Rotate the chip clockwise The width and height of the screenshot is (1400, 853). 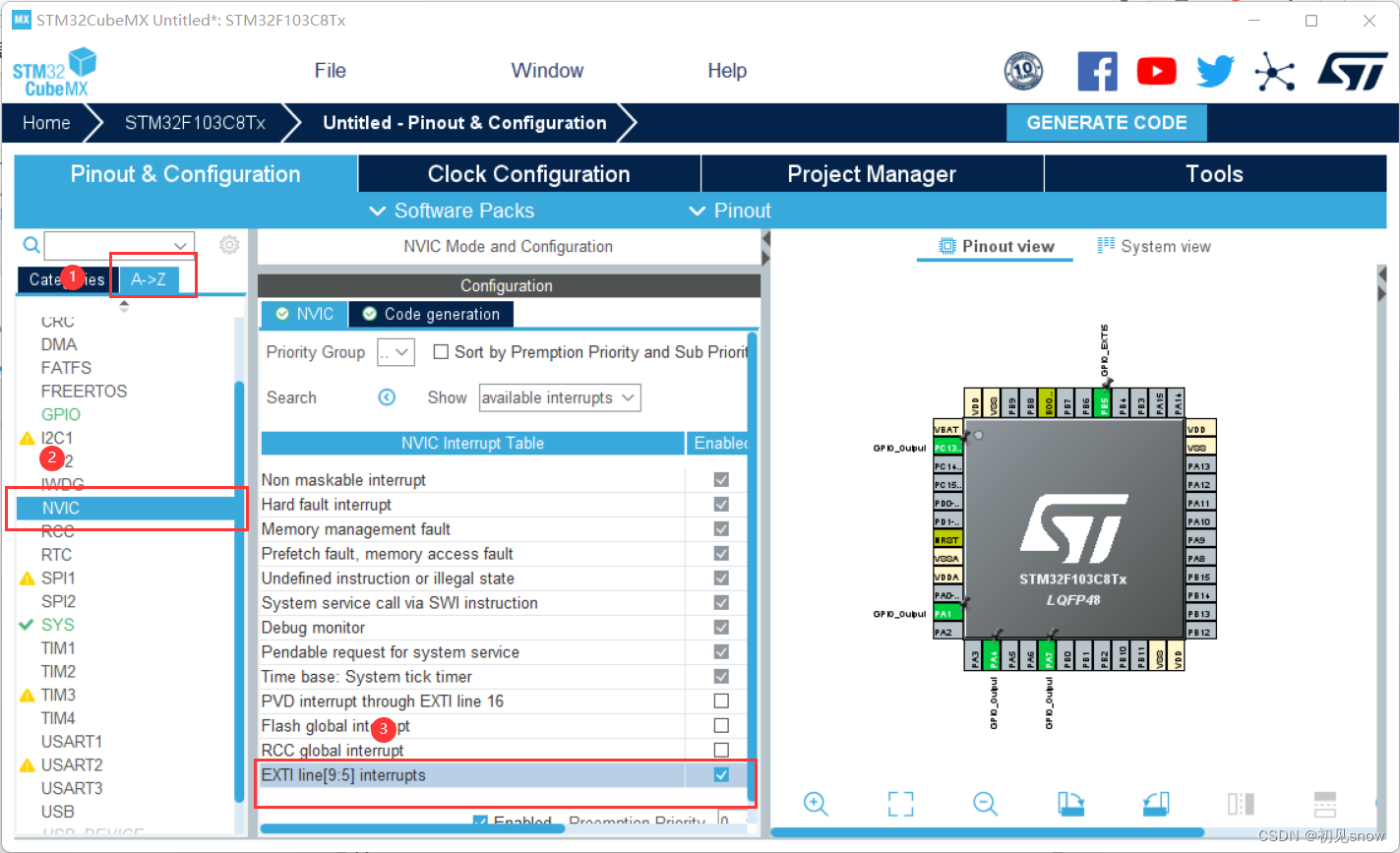click(1070, 804)
